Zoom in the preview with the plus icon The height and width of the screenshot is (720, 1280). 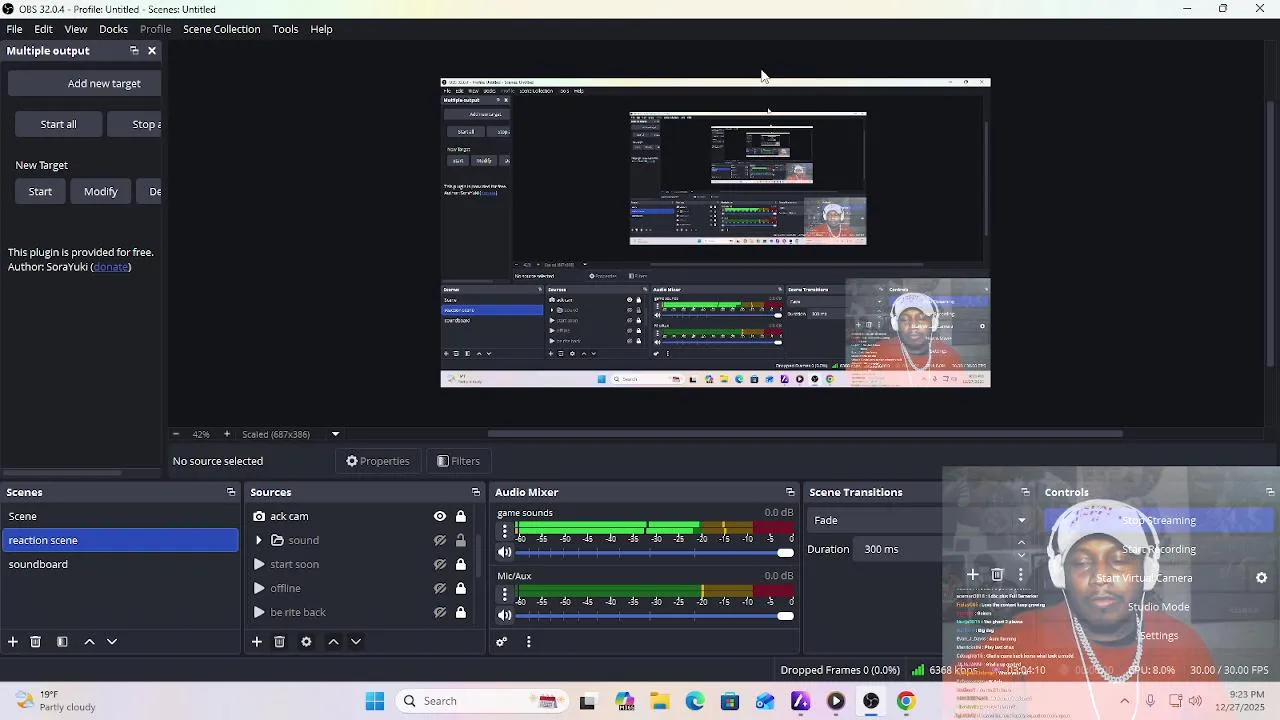click(x=226, y=434)
